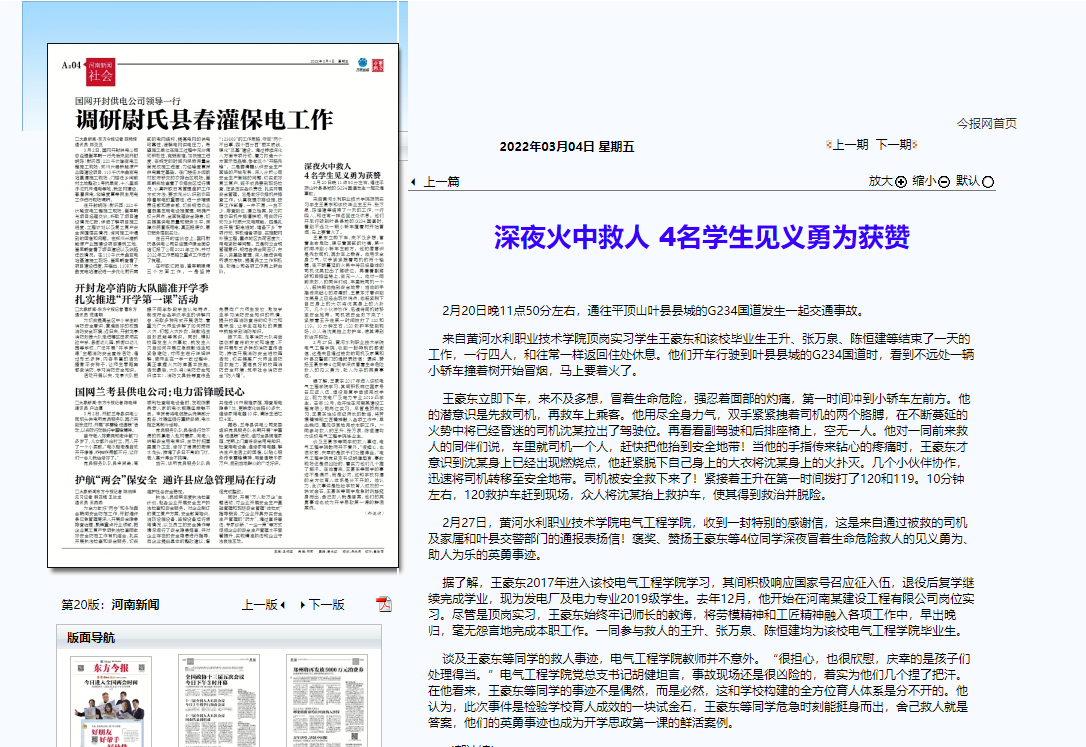Click the 缩小 zoom-out minus icon
The image size is (1086, 747).
coord(944,182)
